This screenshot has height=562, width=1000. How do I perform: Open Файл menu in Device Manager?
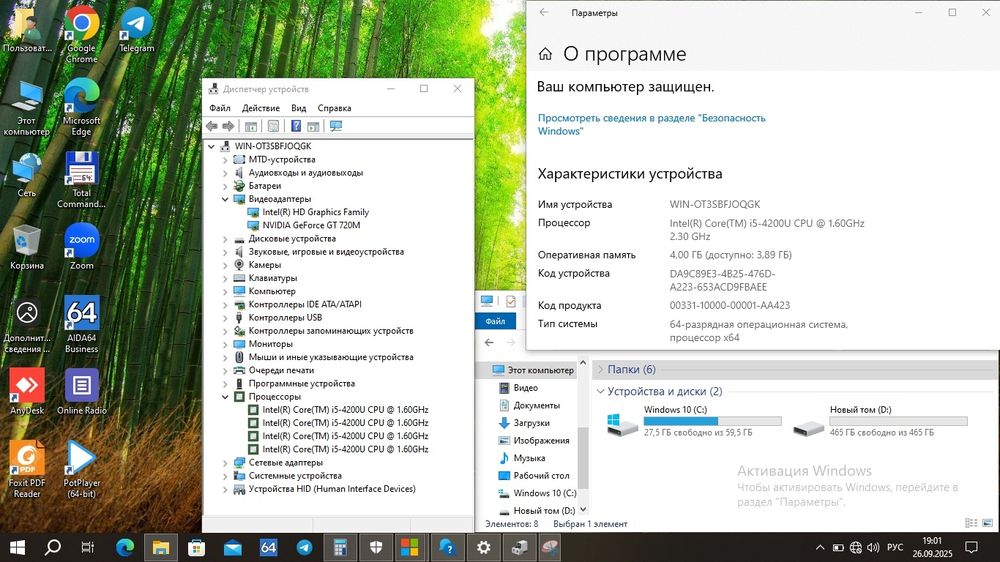220,108
